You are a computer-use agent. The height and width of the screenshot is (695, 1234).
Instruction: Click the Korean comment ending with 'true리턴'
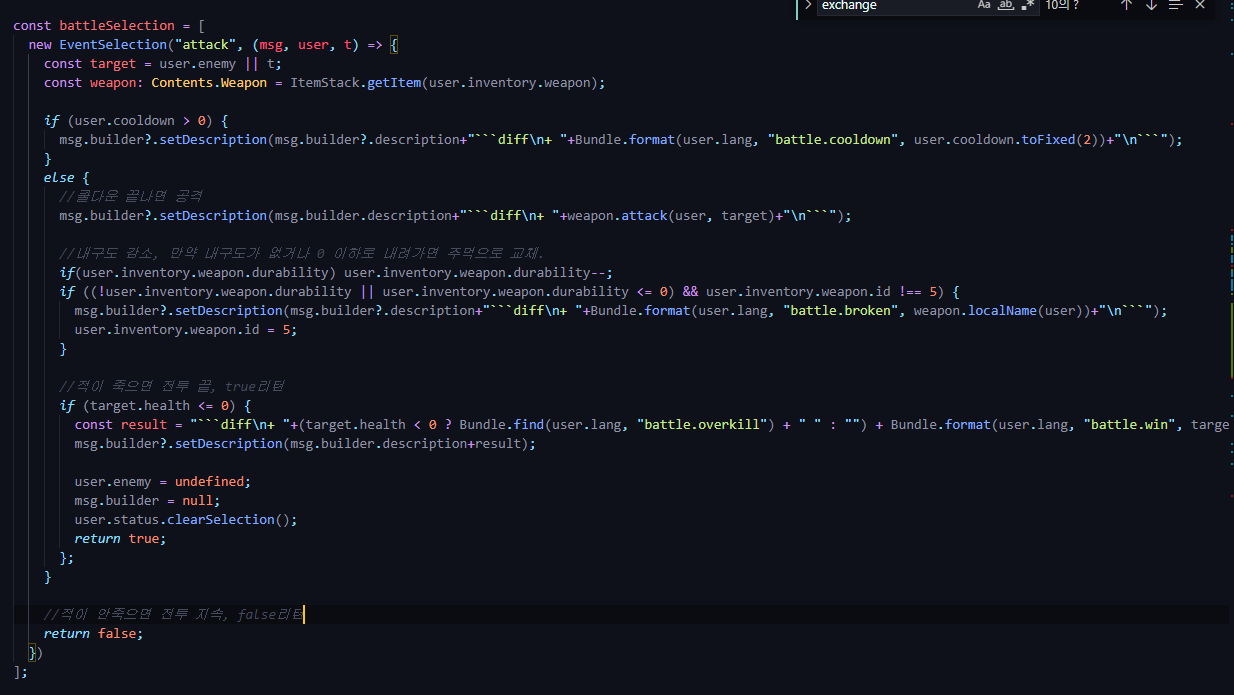tap(174, 386)
